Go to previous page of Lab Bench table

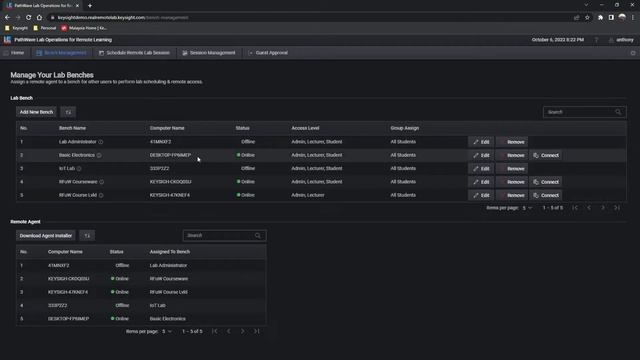(x=589, y=208)
